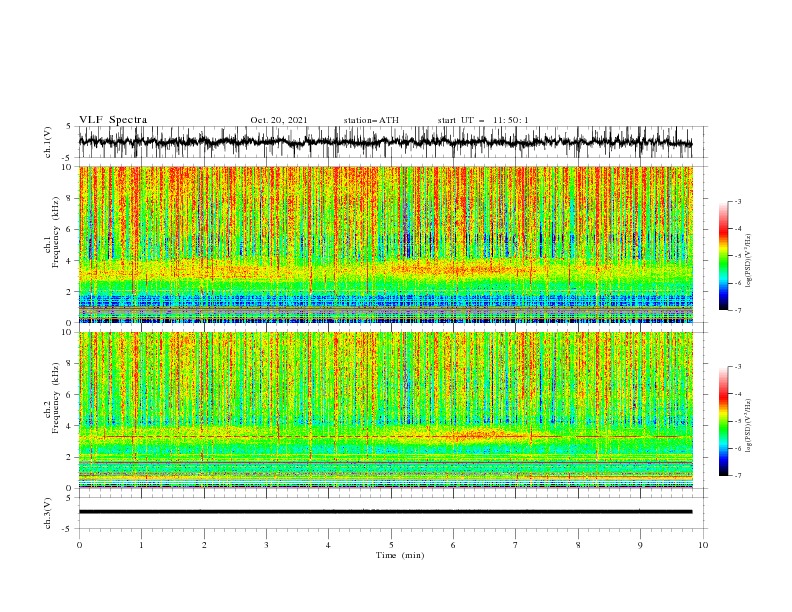The width and height of the screenshot is (792, 612).
Task: Click the "1" tick on the time axis
Action: click(x=141, y=545)
